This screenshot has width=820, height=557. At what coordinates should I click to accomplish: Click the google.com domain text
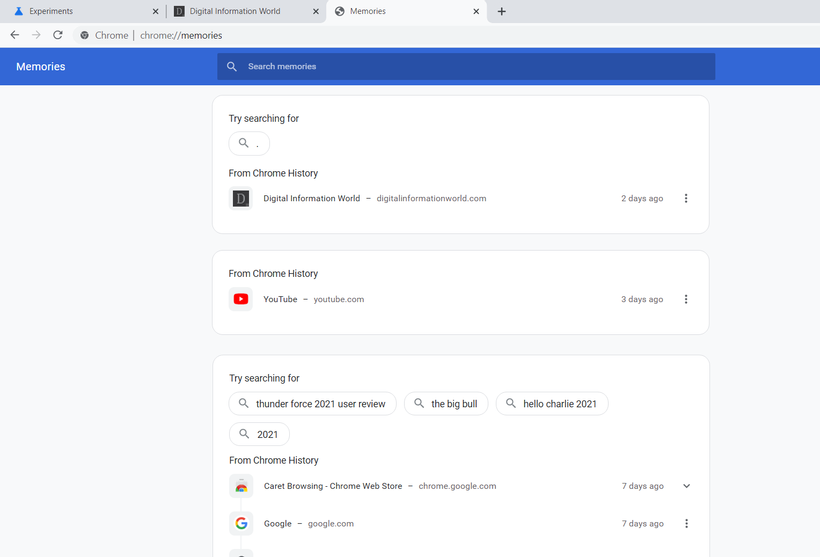[x=331, y=524]
